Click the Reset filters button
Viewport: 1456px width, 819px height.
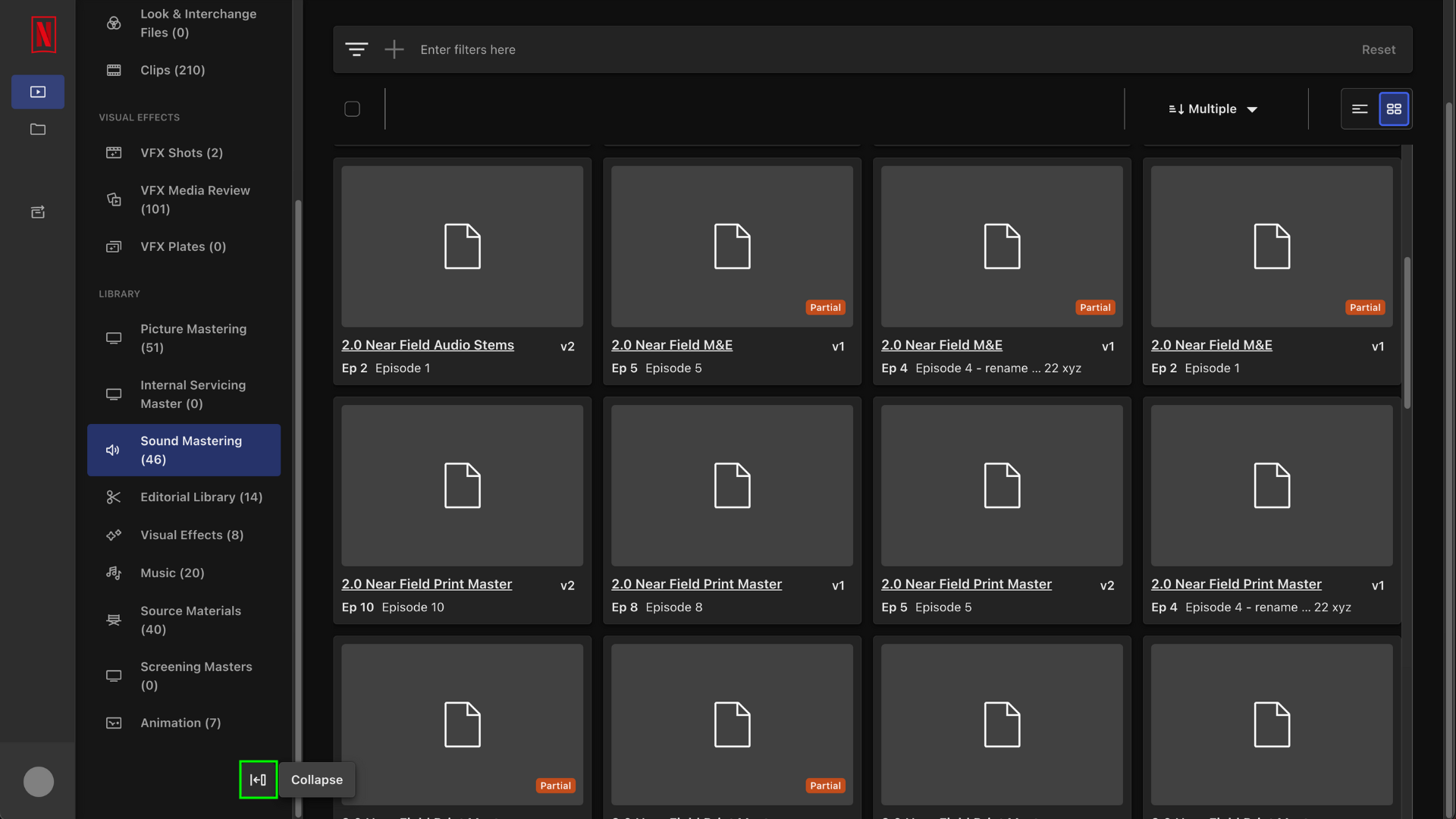[x=1378, y=50]
